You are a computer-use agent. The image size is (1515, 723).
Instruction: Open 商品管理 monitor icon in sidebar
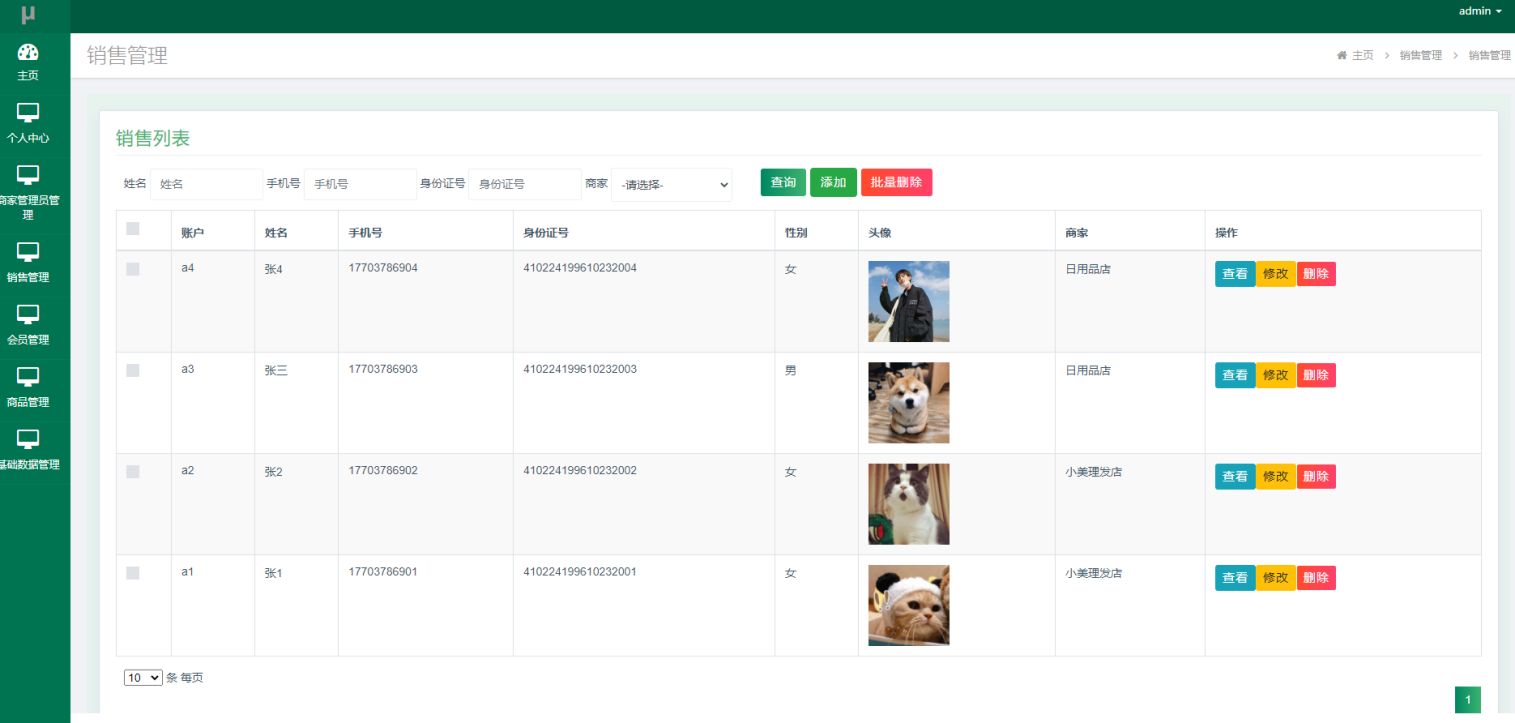[x=28, y=377]
